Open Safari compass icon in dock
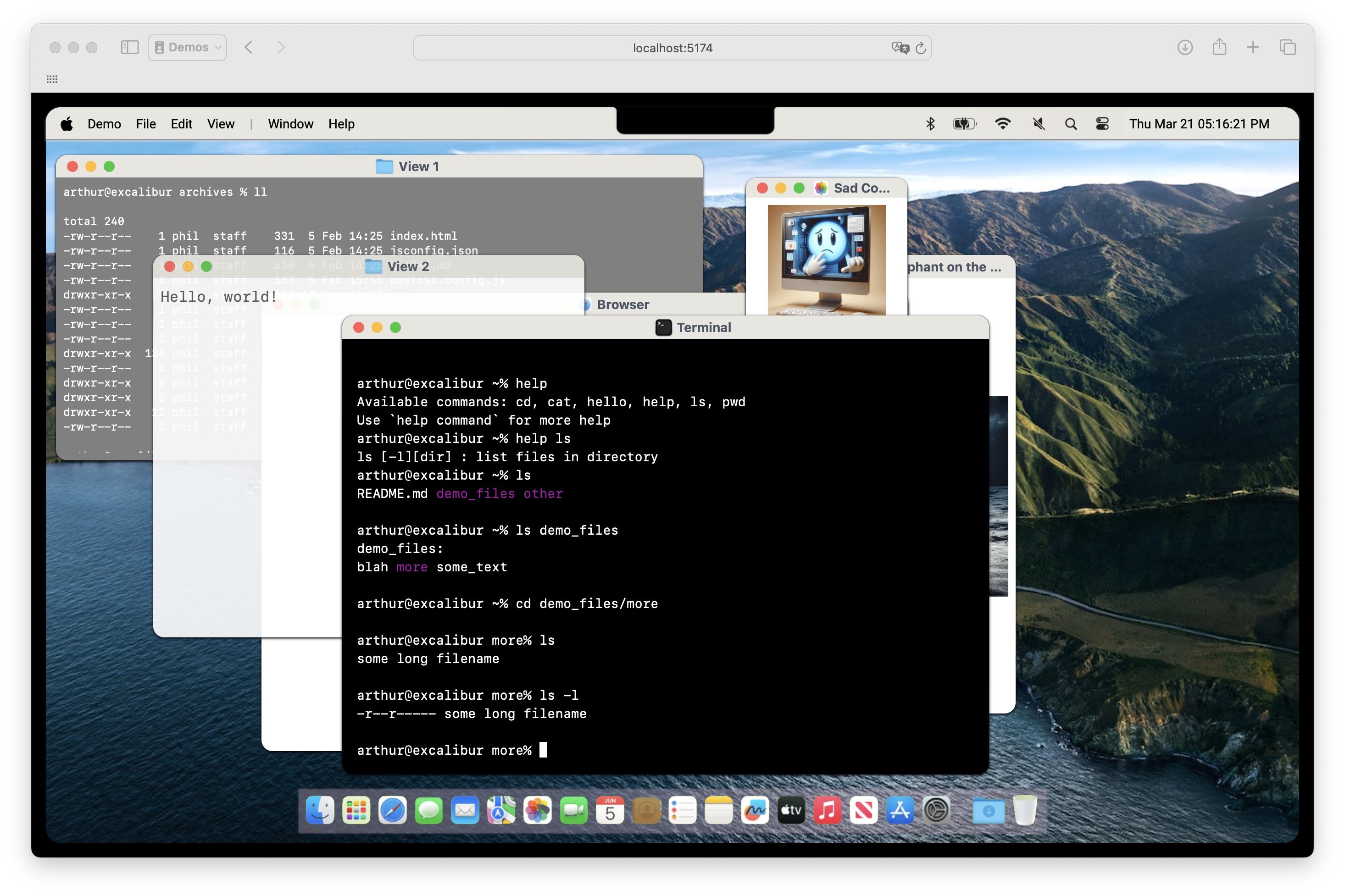The height and width of the screenshot is (896, 1345). coord(392,810)
